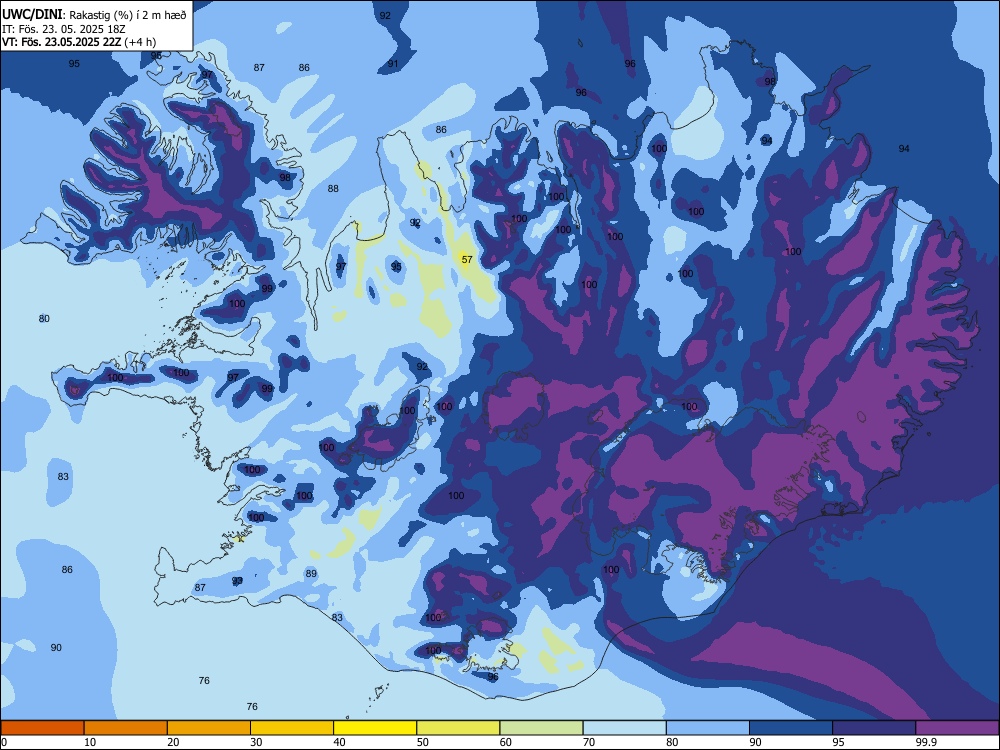Screen dimensions: 1000x750
Task: Click the '30' legend tick label
Action: tap(256, 742)
